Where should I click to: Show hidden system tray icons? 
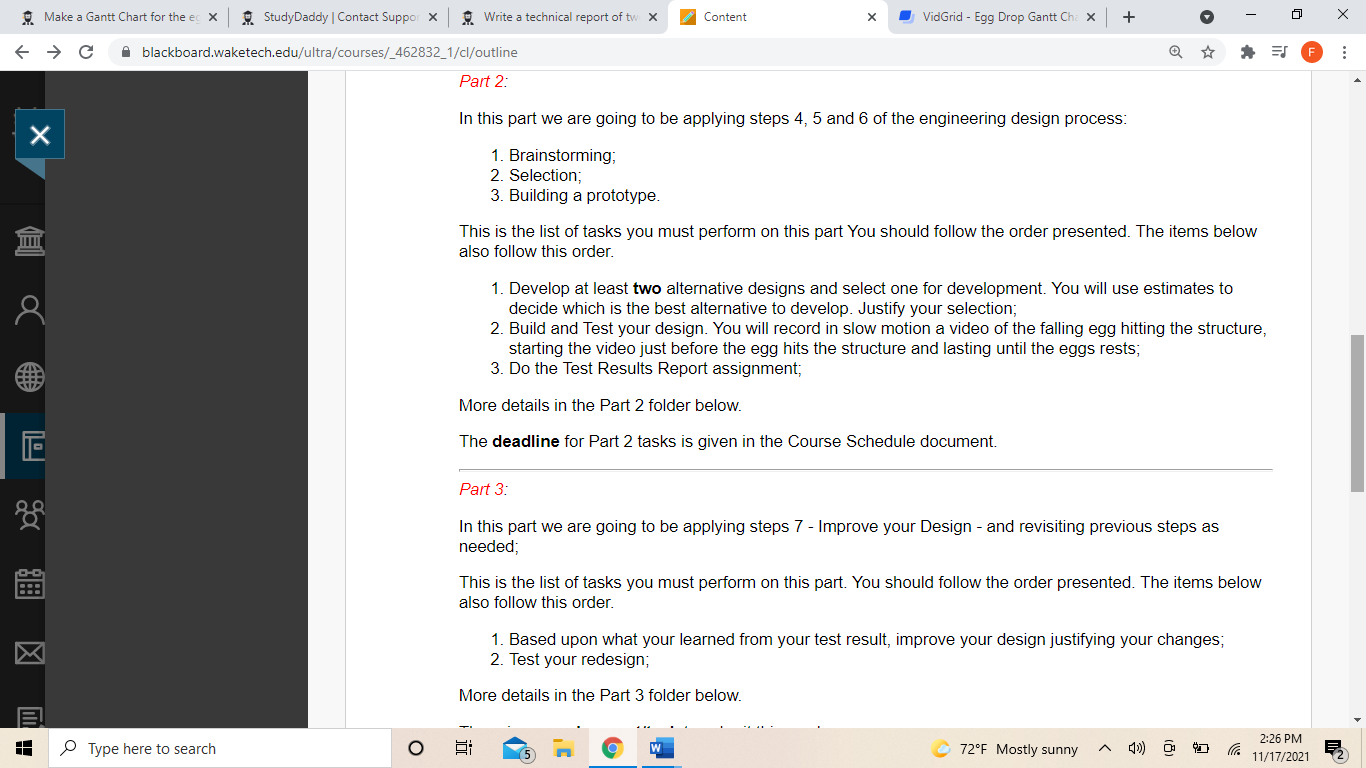click(x=1104, y=749)
